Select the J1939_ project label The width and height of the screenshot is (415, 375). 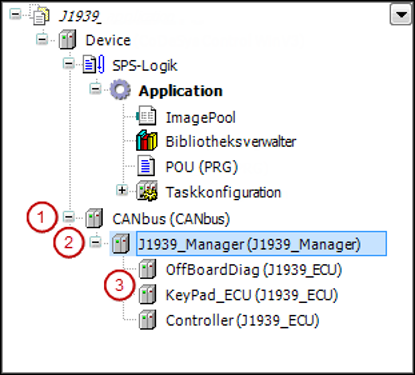click(x=80, y=16)
